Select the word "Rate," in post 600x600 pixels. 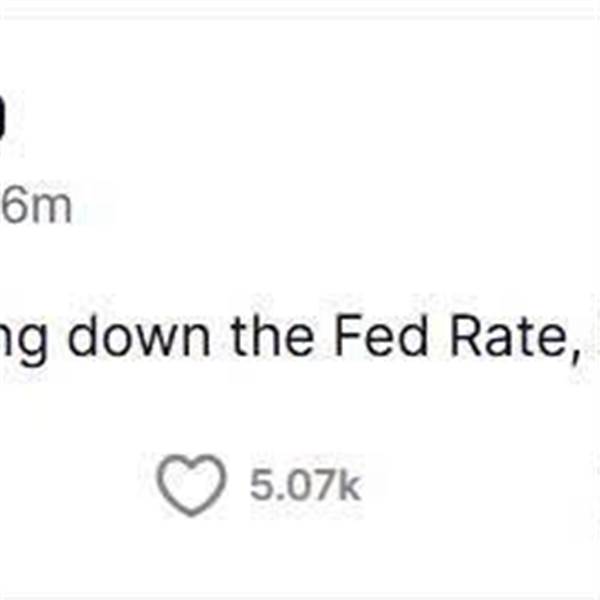(514, 338)
